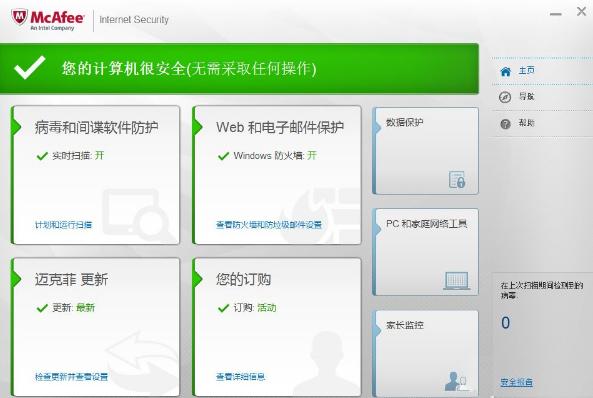Click the 病毒和间谍软件防护 heading

96,127
